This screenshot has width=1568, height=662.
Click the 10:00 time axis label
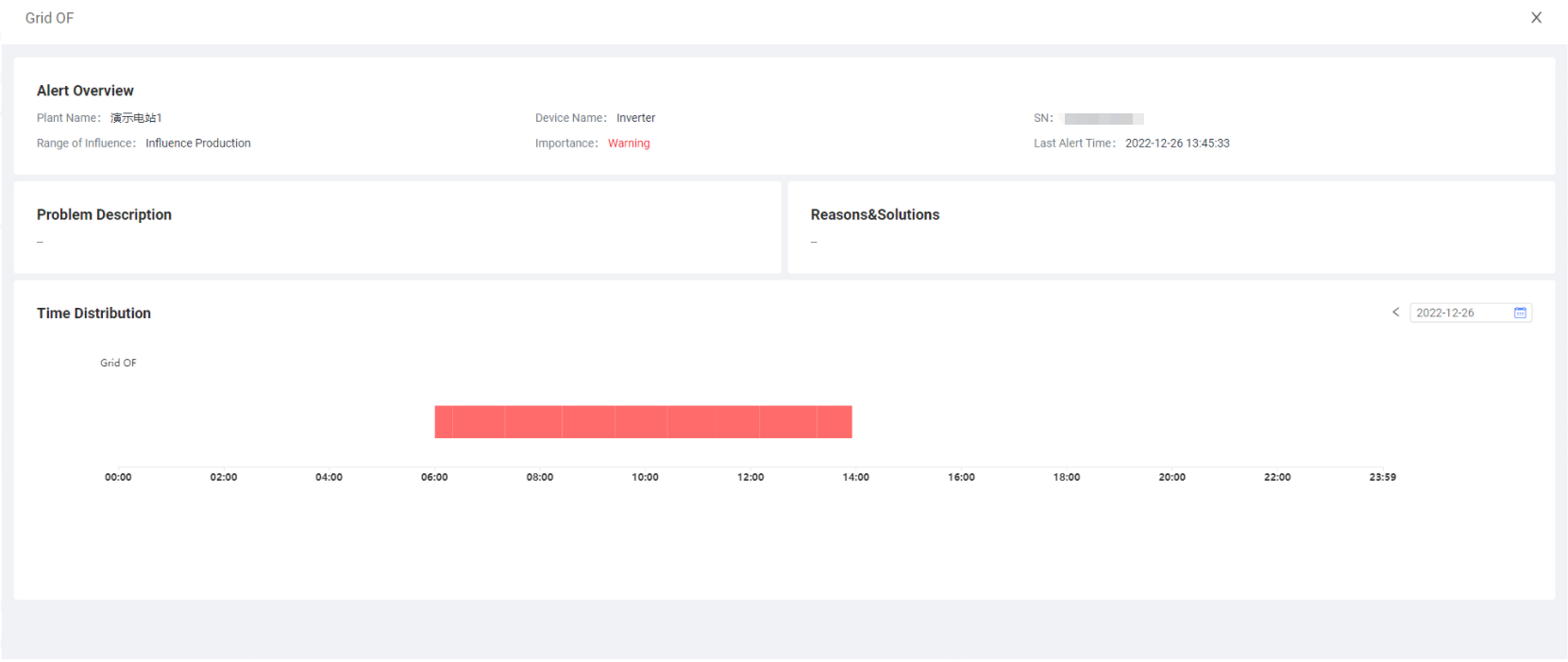[646, 477]
